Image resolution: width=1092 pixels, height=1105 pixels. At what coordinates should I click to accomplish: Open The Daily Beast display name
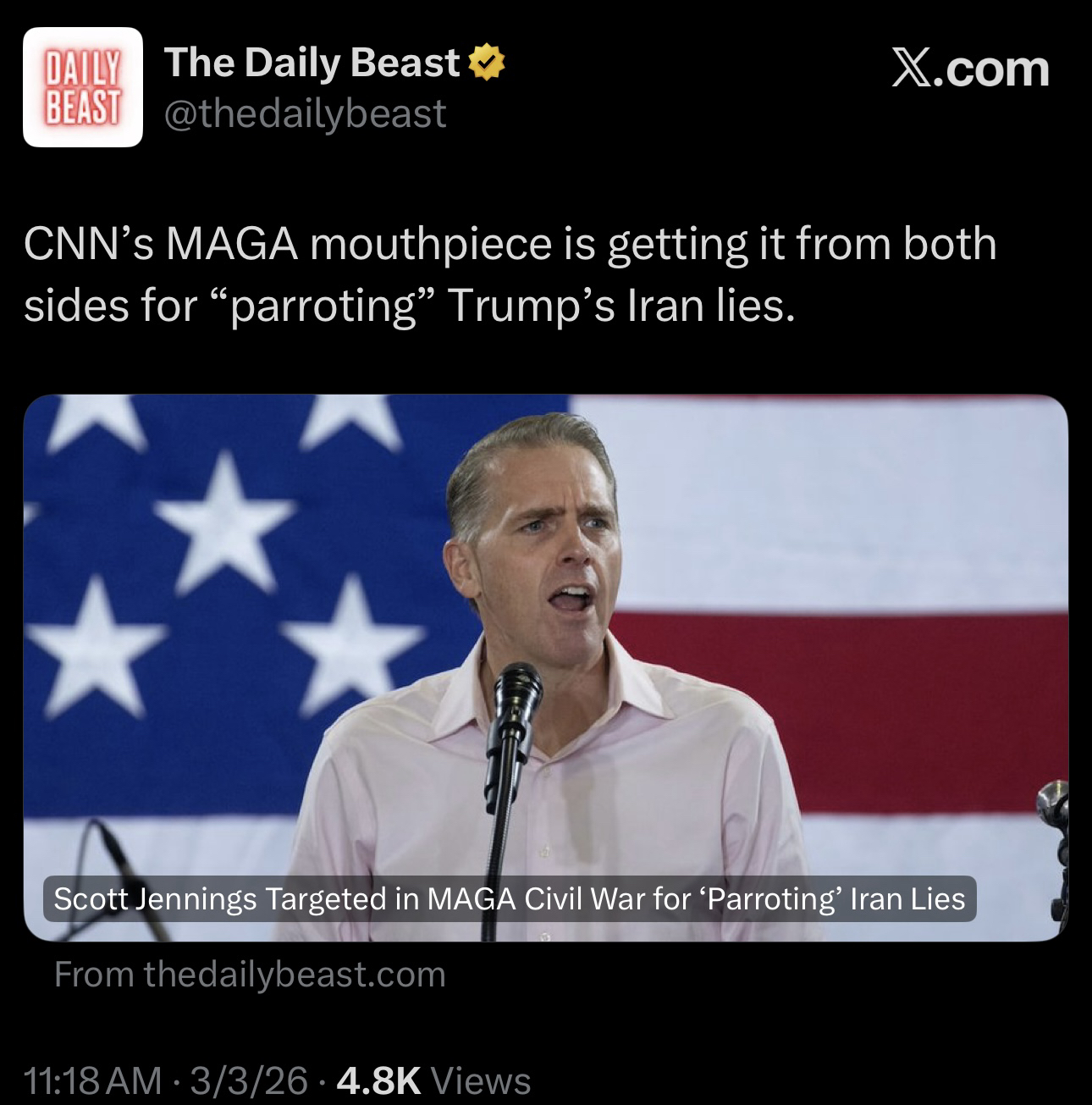[x=312, y=63]
